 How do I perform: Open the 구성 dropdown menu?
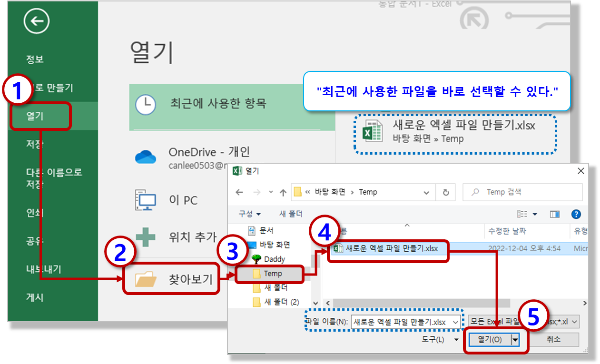click(250, 214)
